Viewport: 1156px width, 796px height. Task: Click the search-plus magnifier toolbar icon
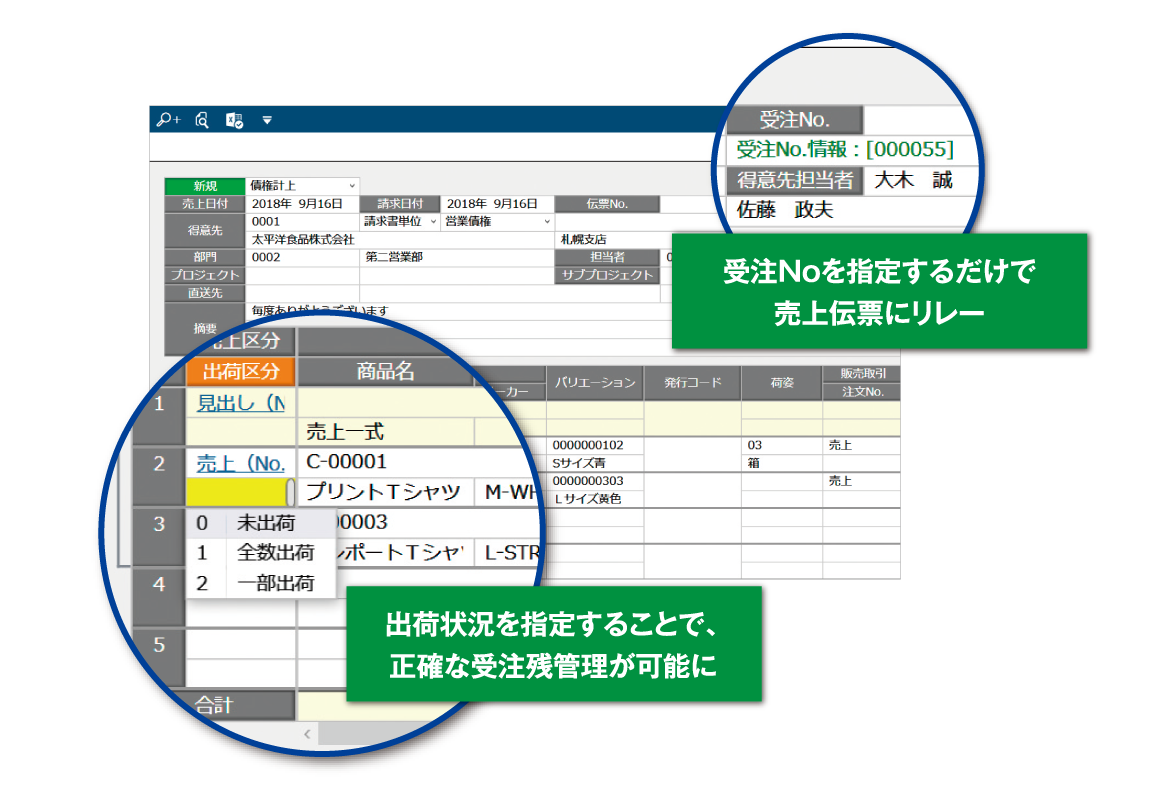pyautogui.click(x=168, y=119)
